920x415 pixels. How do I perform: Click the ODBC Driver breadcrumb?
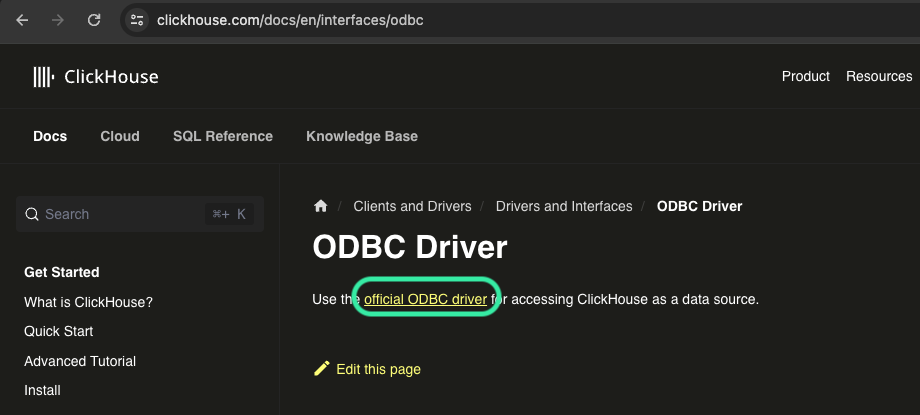point(699,206)
